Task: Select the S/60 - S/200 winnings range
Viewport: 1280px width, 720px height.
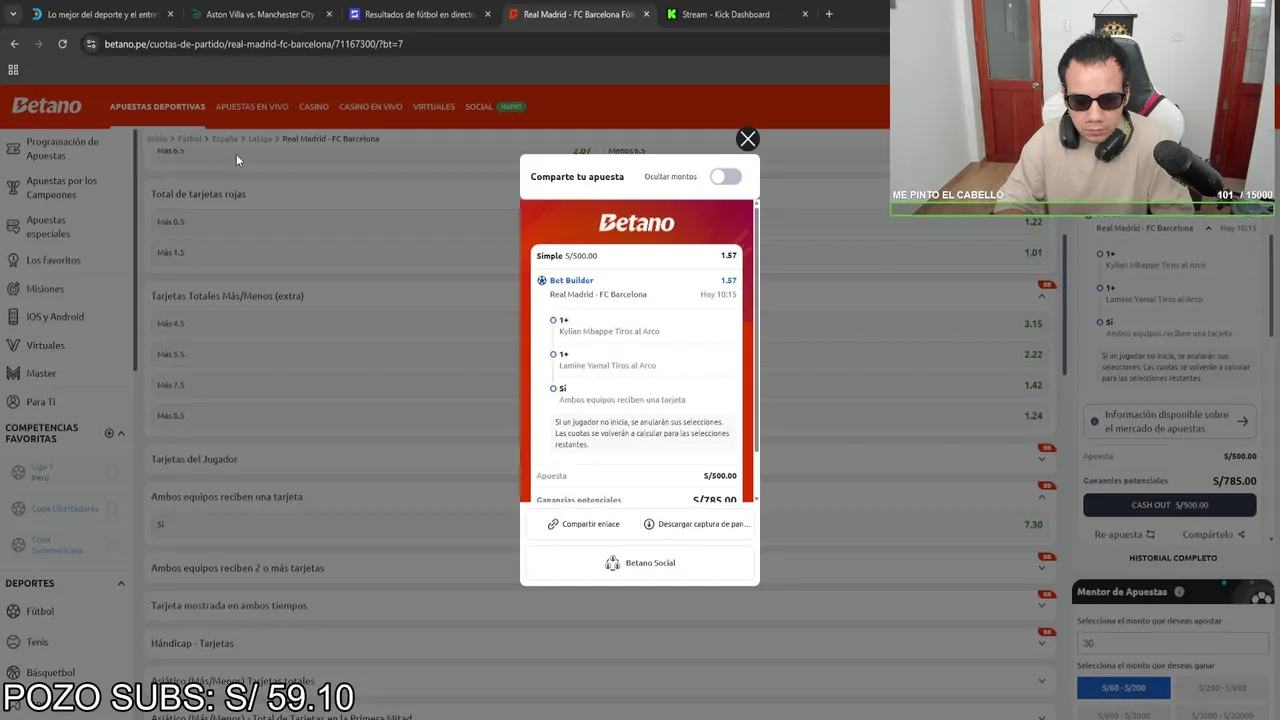Action: pos(1123,688)
